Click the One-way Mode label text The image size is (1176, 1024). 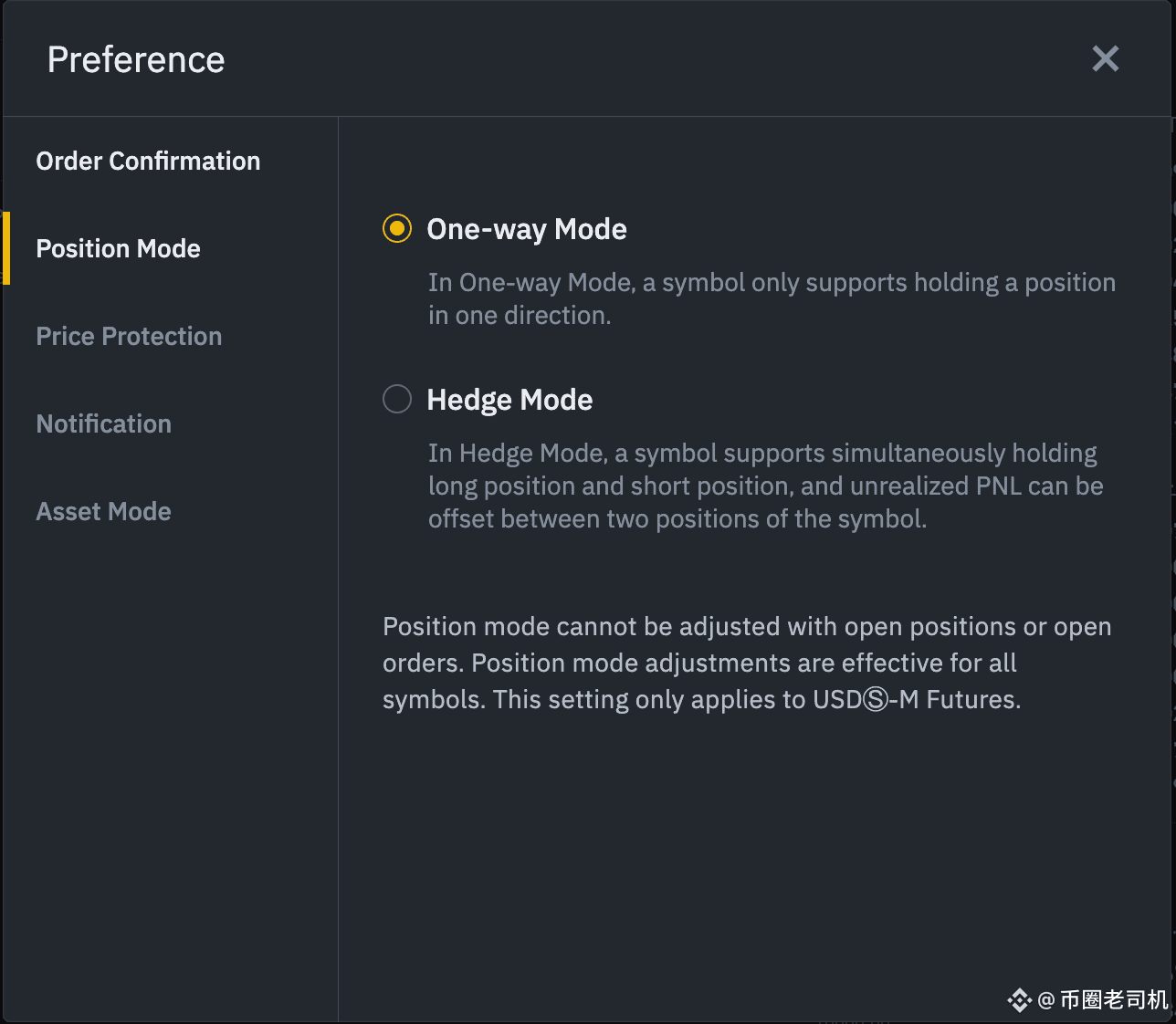527,229
